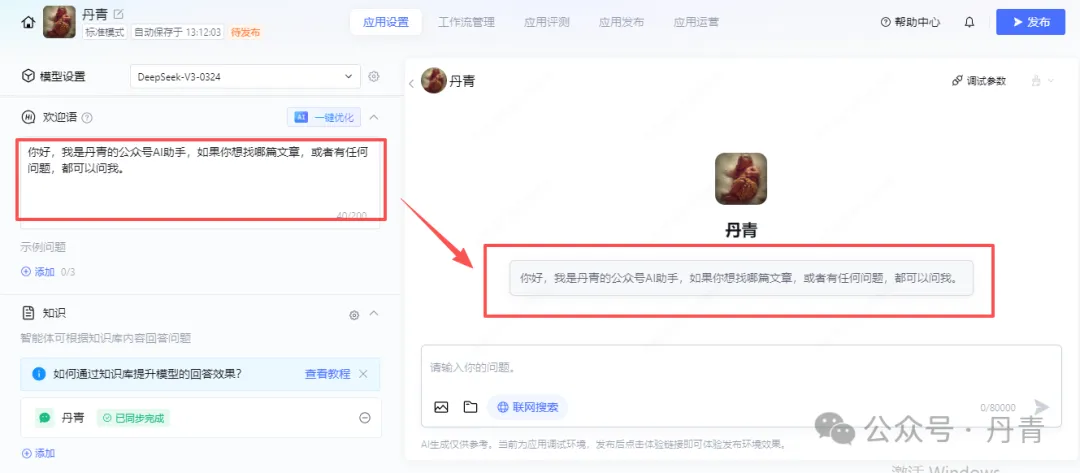Collapse the 欢迎语 section
Screen dimensions: 1080x473
point(374,117)
